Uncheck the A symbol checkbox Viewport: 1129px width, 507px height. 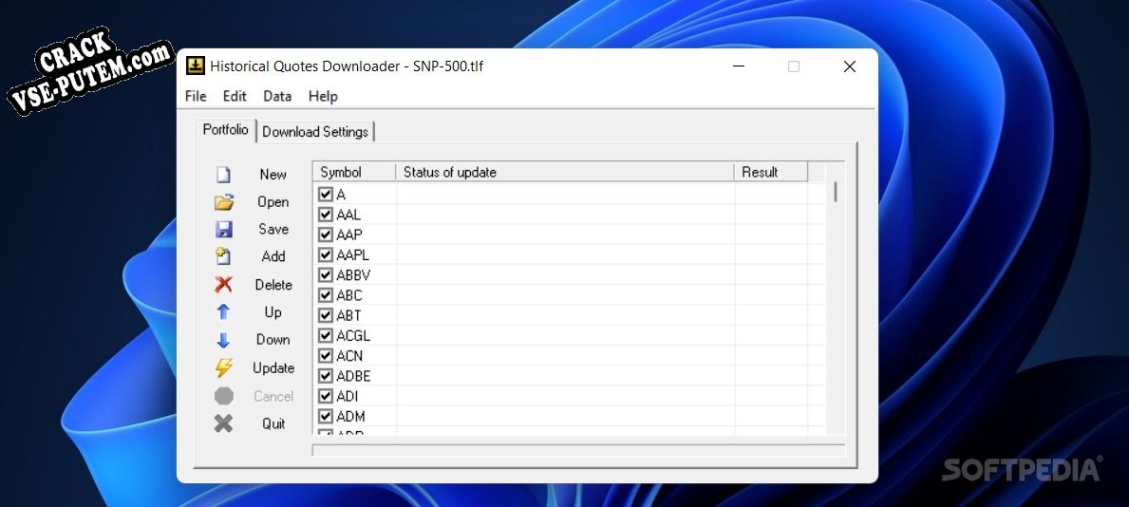(x=325, y=194)
